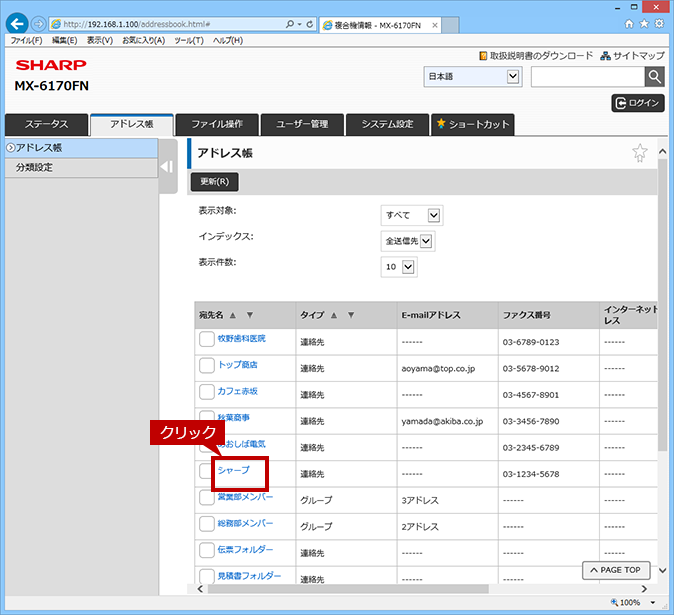Open the 日本語 language dropdown

[x=473, y=77]
